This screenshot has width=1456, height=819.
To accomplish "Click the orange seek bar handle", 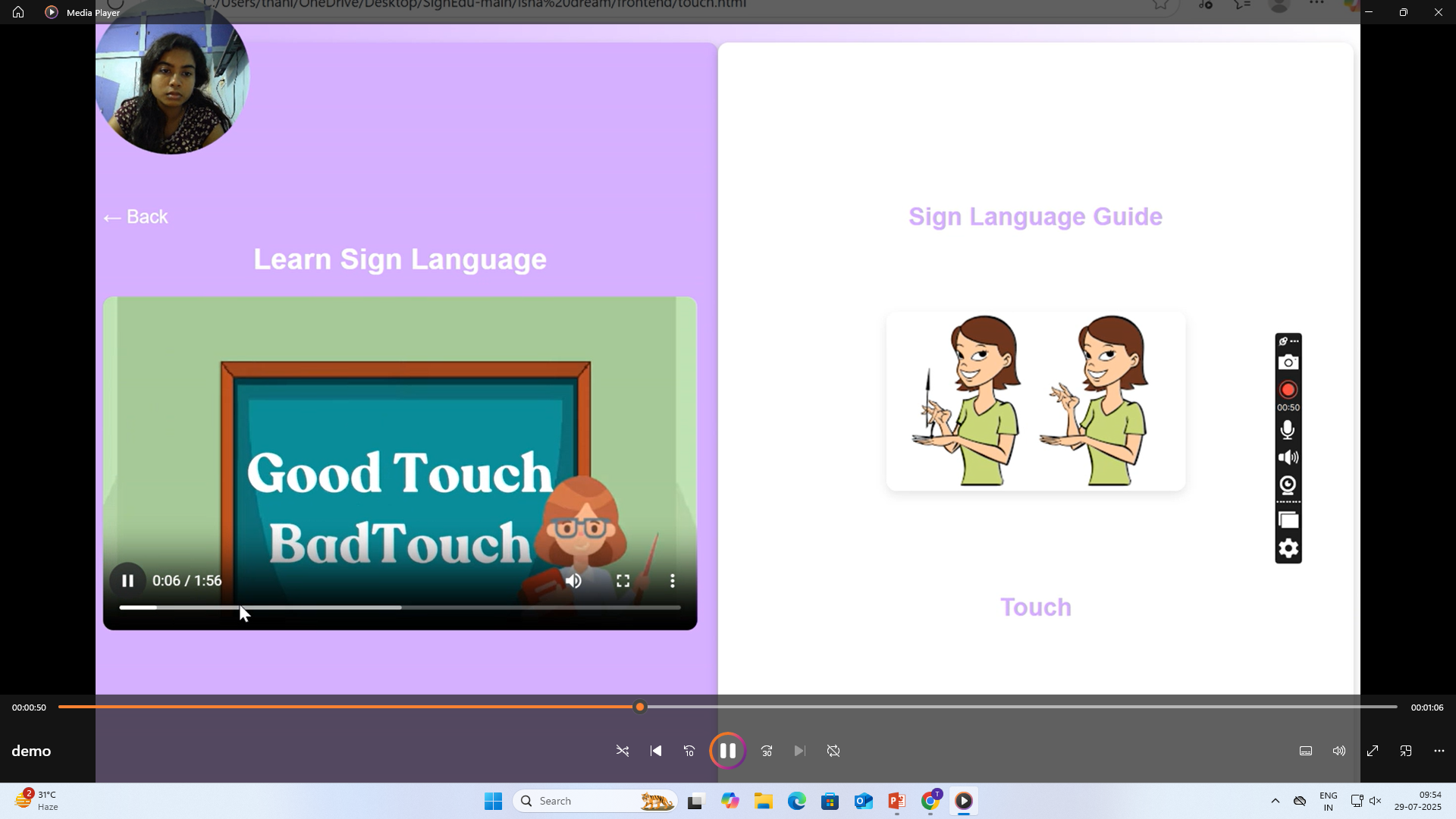I will [640, 707].
